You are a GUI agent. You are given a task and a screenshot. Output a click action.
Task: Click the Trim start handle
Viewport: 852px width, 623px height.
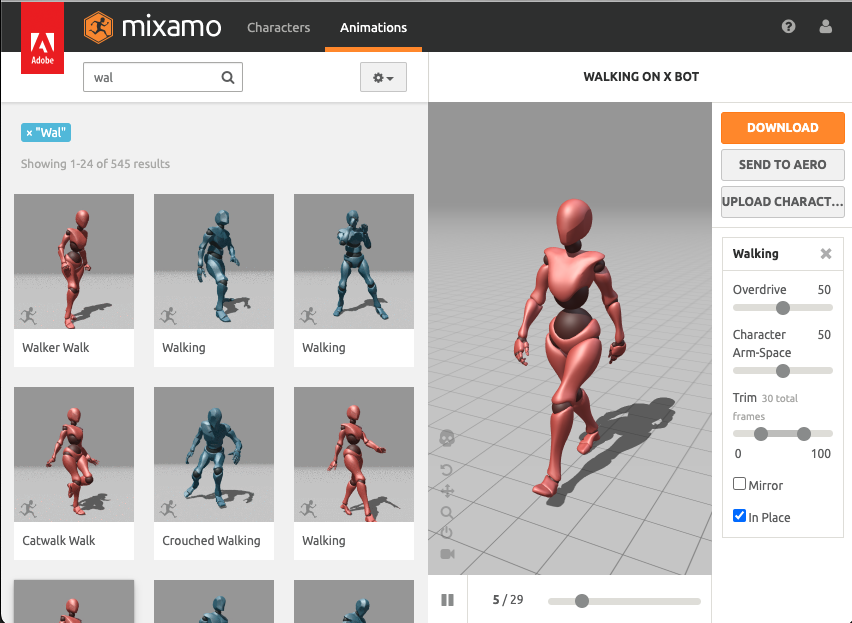coord(761,433)
